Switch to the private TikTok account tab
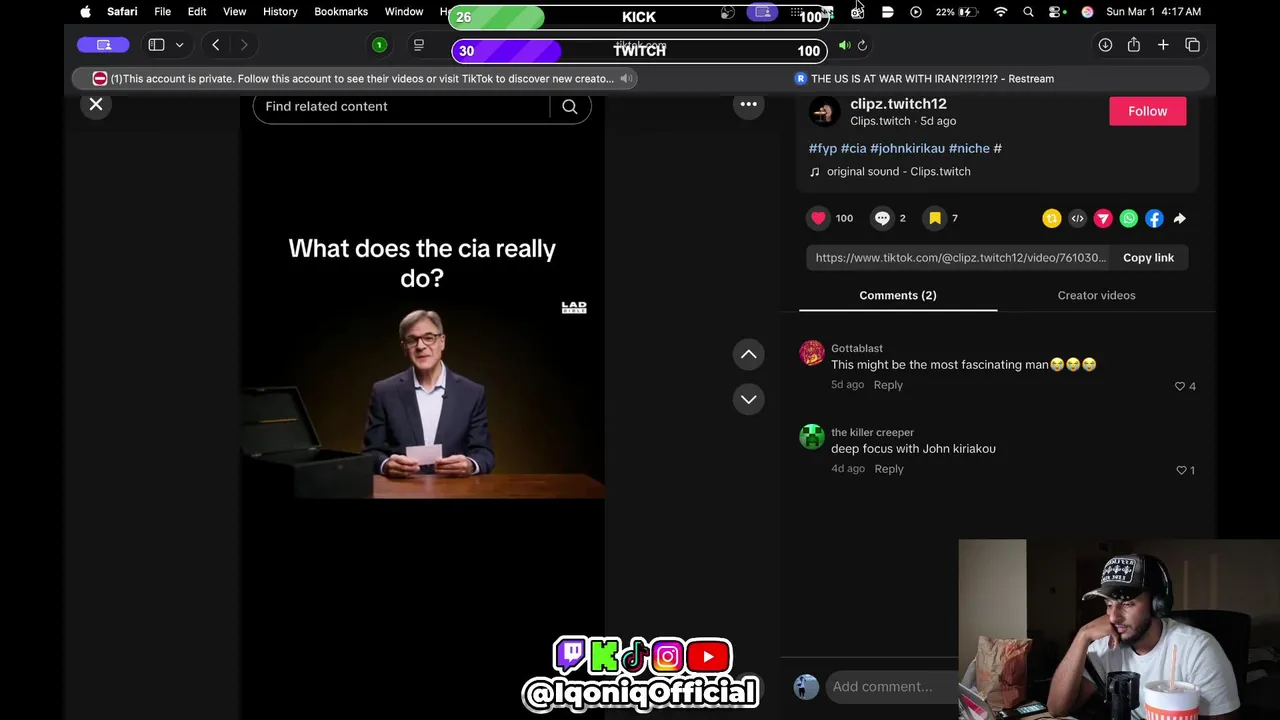Viewport: 1280px width, 720px height. pos(355,79)
